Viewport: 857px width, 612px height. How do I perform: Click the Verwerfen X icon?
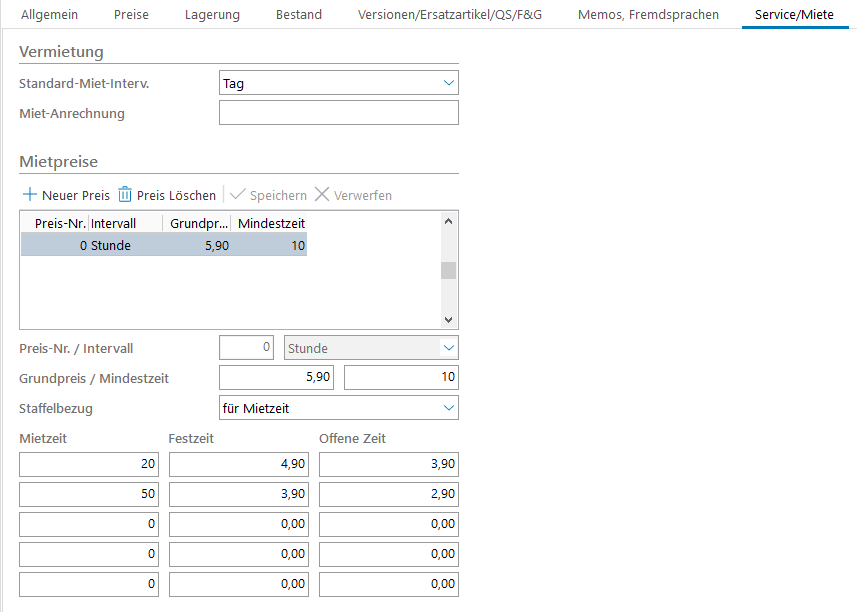click(322, 195)
